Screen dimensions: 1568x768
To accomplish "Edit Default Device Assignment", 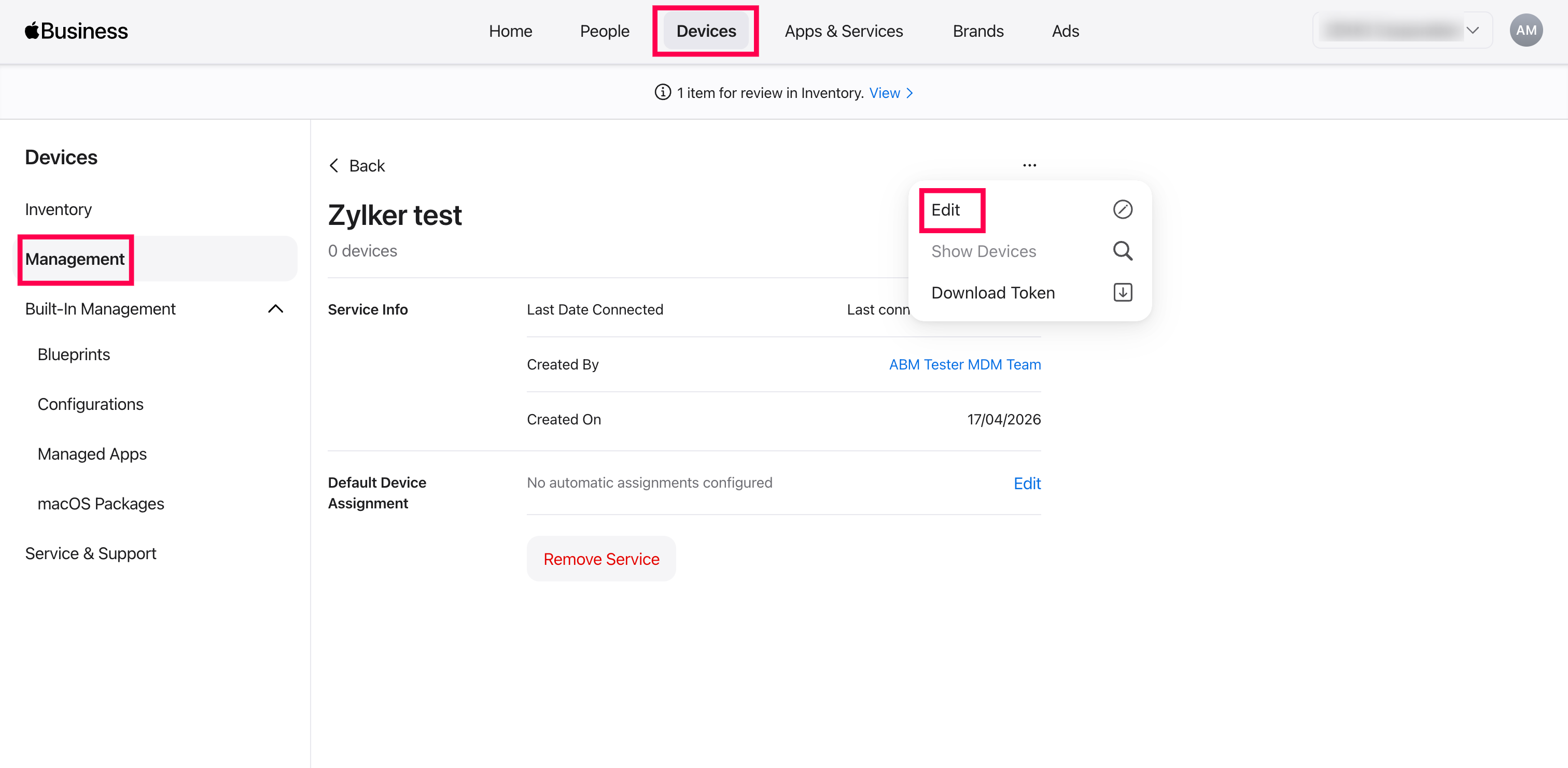I will (x=1027, y=483).
